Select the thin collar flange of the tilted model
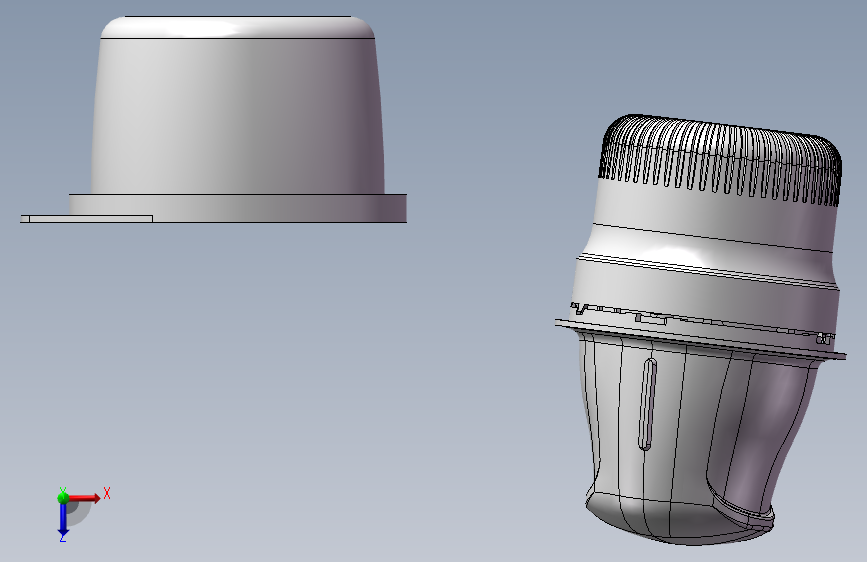 click(700, 339)
